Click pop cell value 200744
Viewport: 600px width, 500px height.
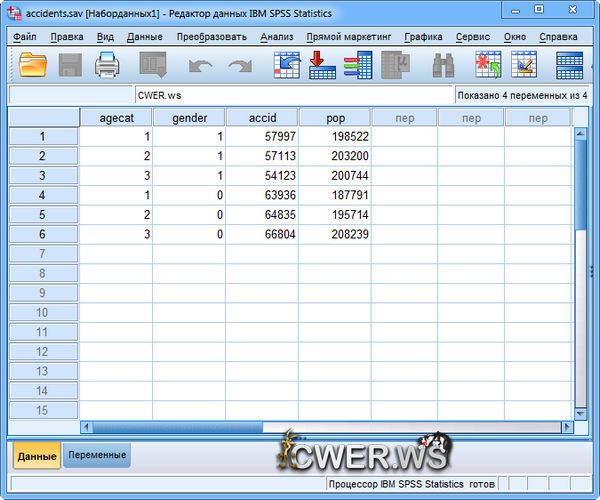point(335,176)
